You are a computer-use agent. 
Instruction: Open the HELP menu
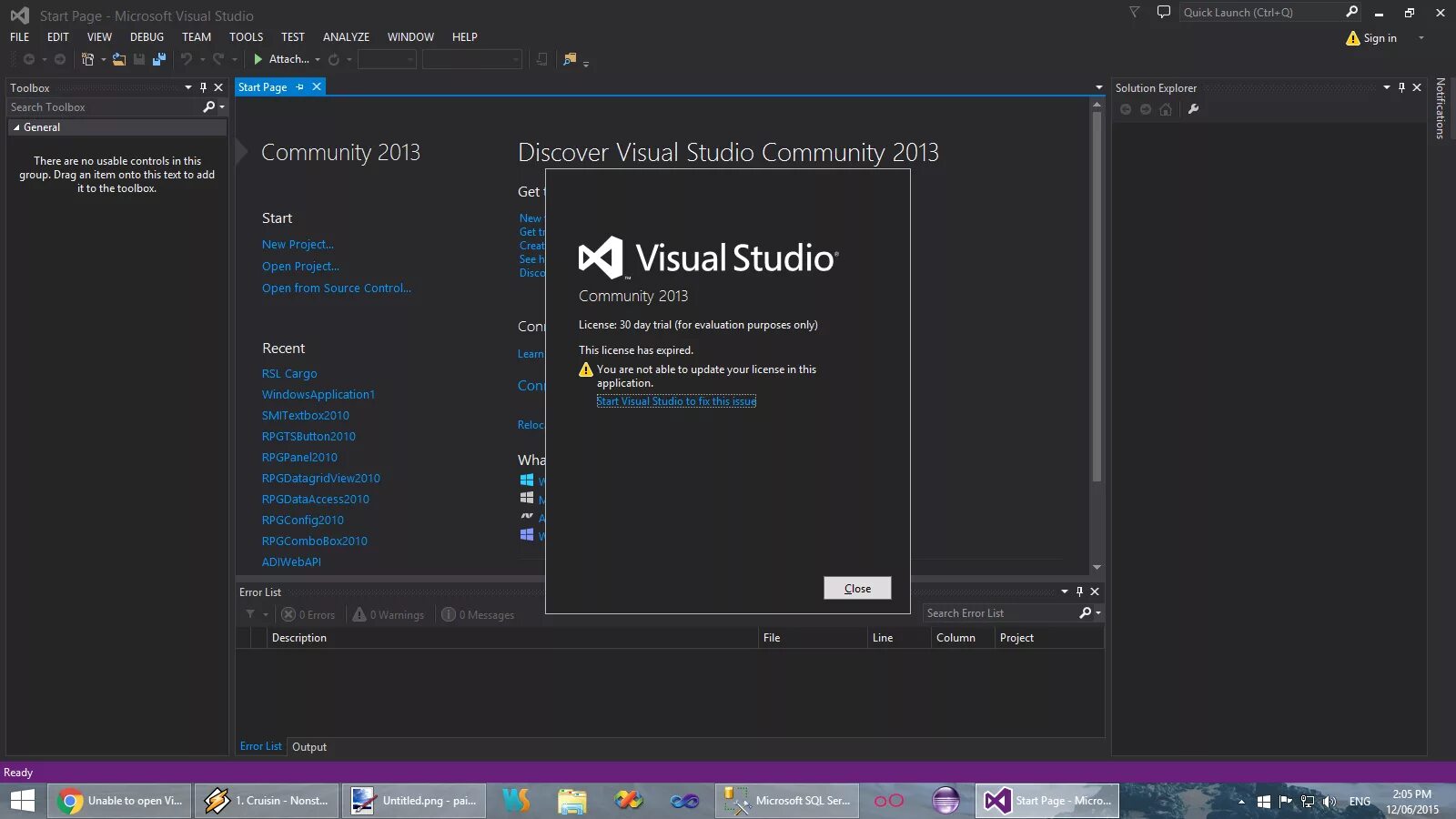point(465,37)
